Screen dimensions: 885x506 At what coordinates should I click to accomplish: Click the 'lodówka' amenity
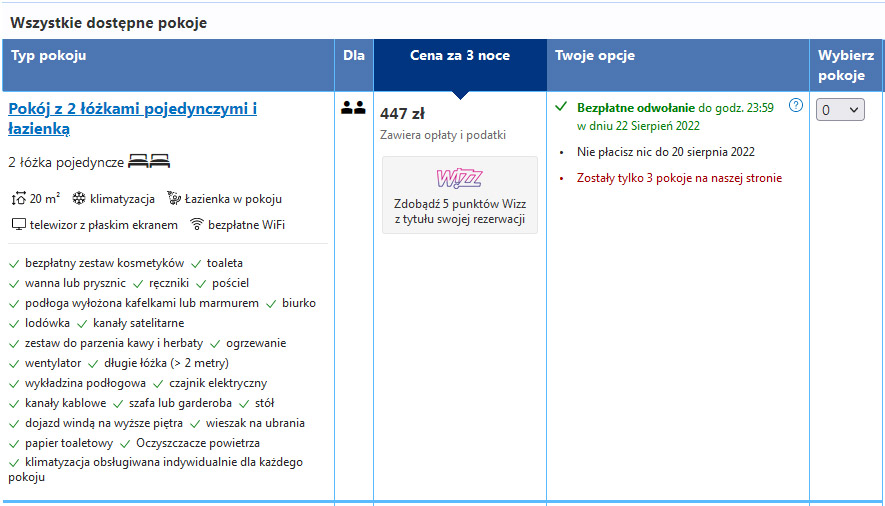(x=47, y=323)
